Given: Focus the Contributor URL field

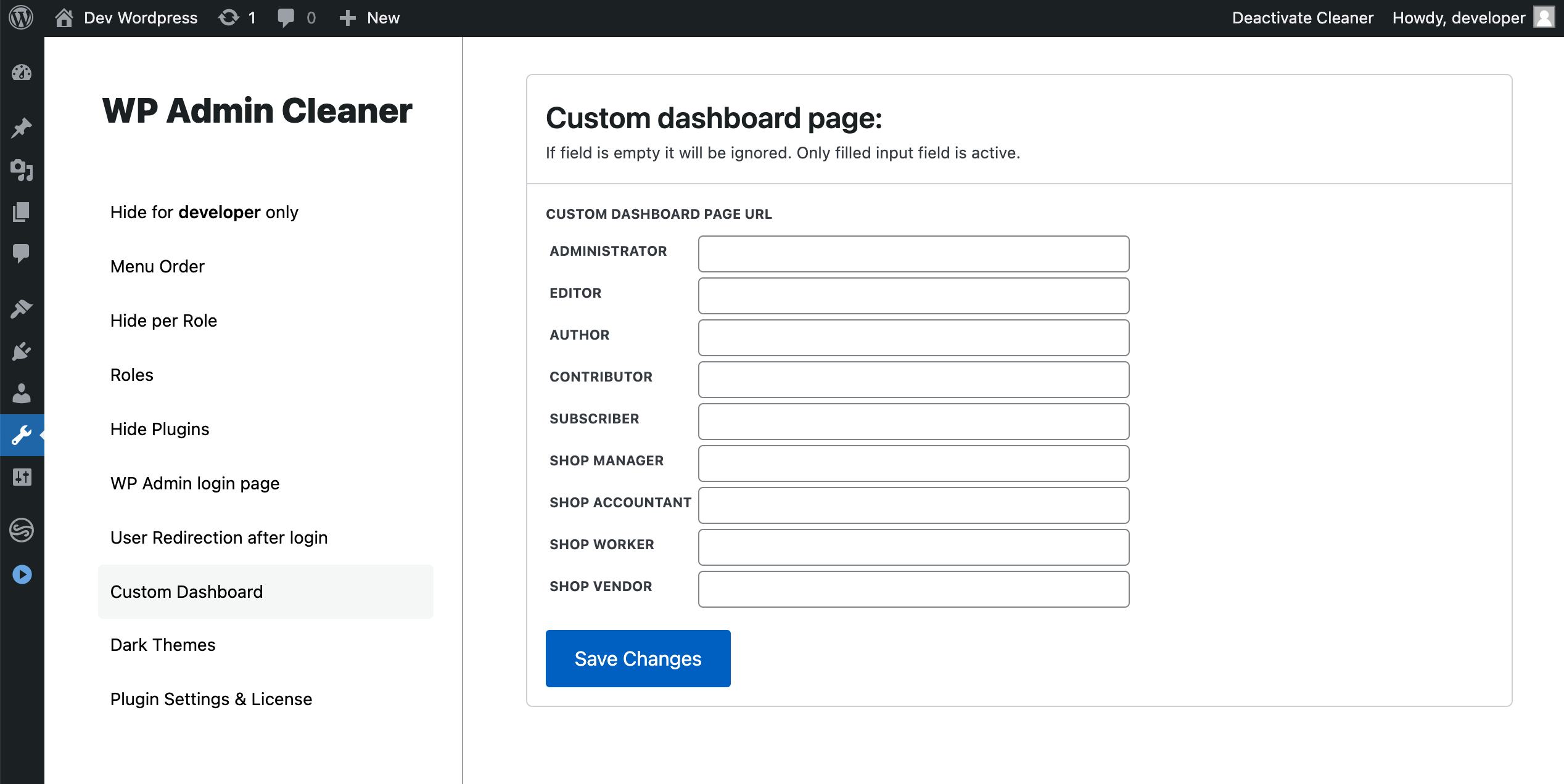Looking at the screenshot, I should [913, 380].
